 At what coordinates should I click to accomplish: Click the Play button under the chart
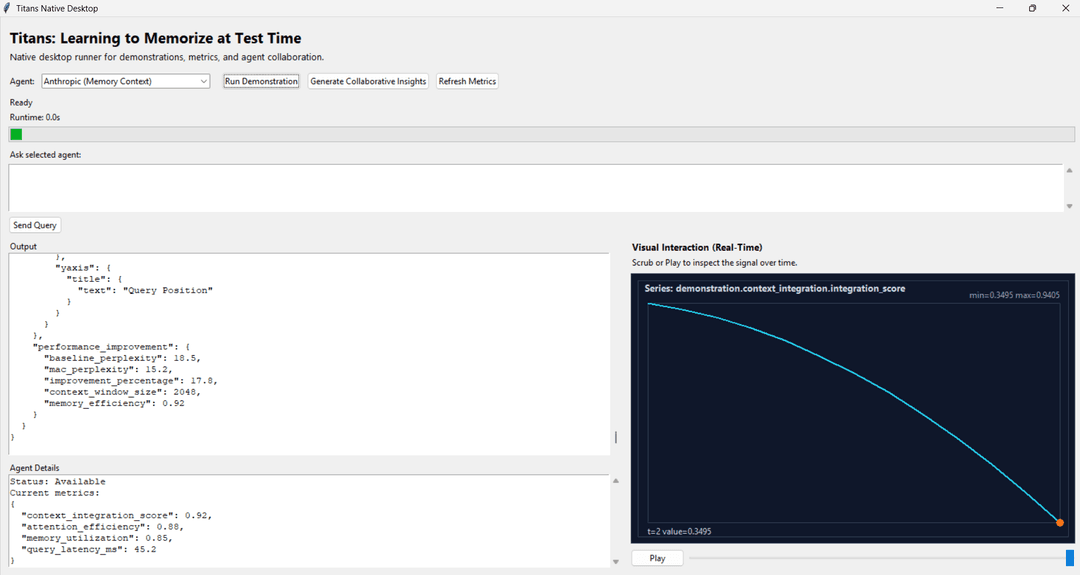(657, 558)
